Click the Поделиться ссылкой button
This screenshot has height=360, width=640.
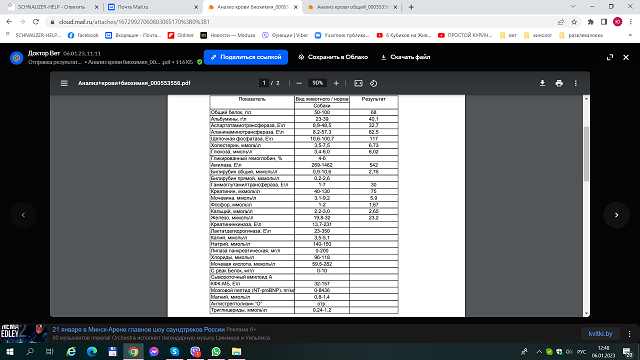246,57
